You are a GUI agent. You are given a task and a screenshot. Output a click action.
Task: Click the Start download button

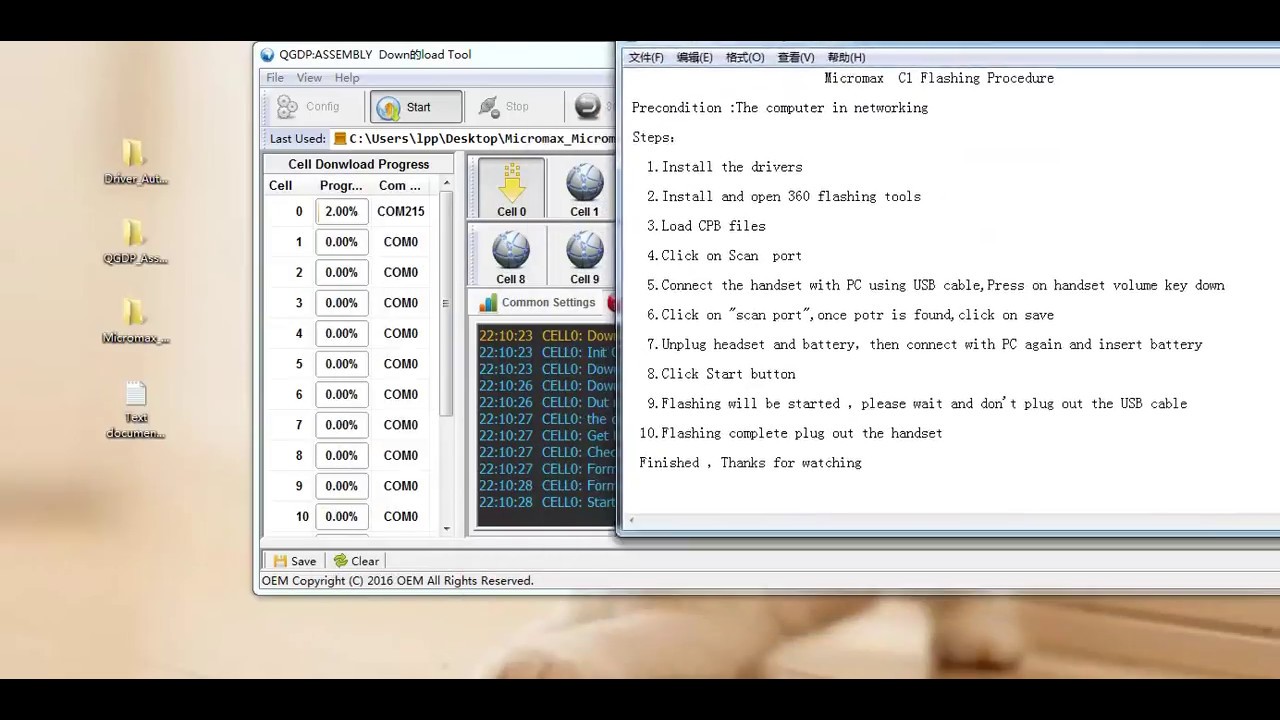click(416, 107)
